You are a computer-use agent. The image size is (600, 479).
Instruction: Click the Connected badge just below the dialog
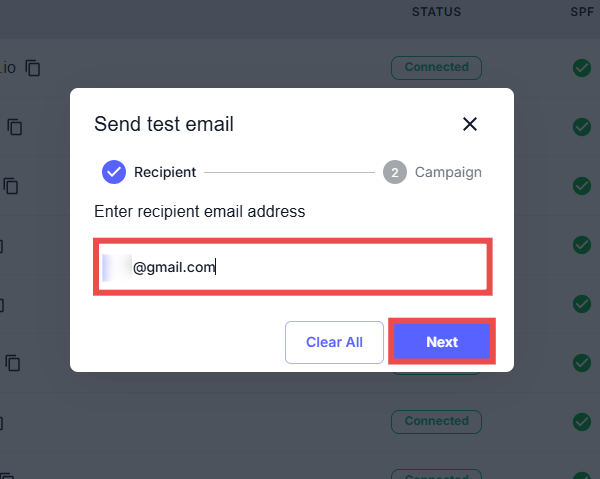click(436, 421)
